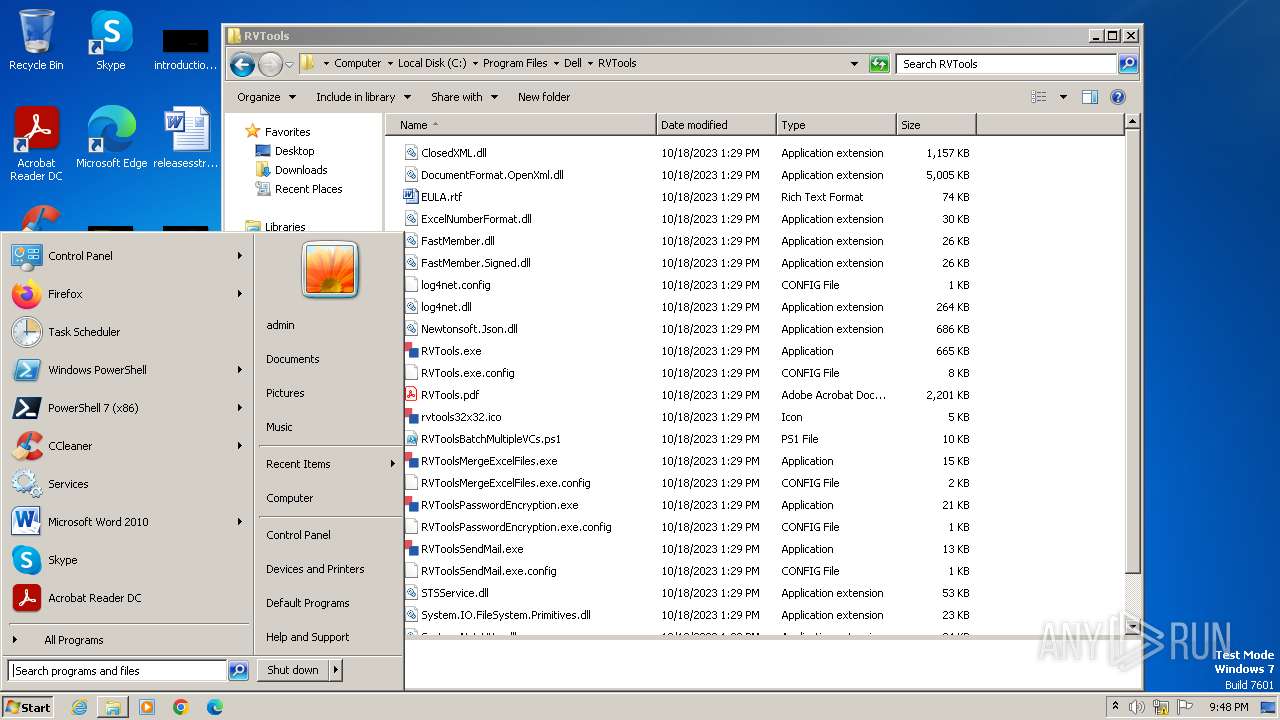Viewport: 1280px width, 720px height.
Task: Open the Include in library dropdown
Action: point(363,97)
